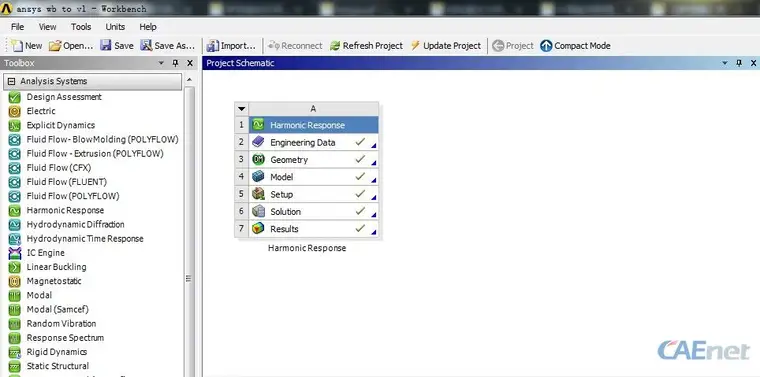Click the Fluid Flow (POLYFLOW) icon
This screenshot has height=377, width=760.
[x=15, y=196]
